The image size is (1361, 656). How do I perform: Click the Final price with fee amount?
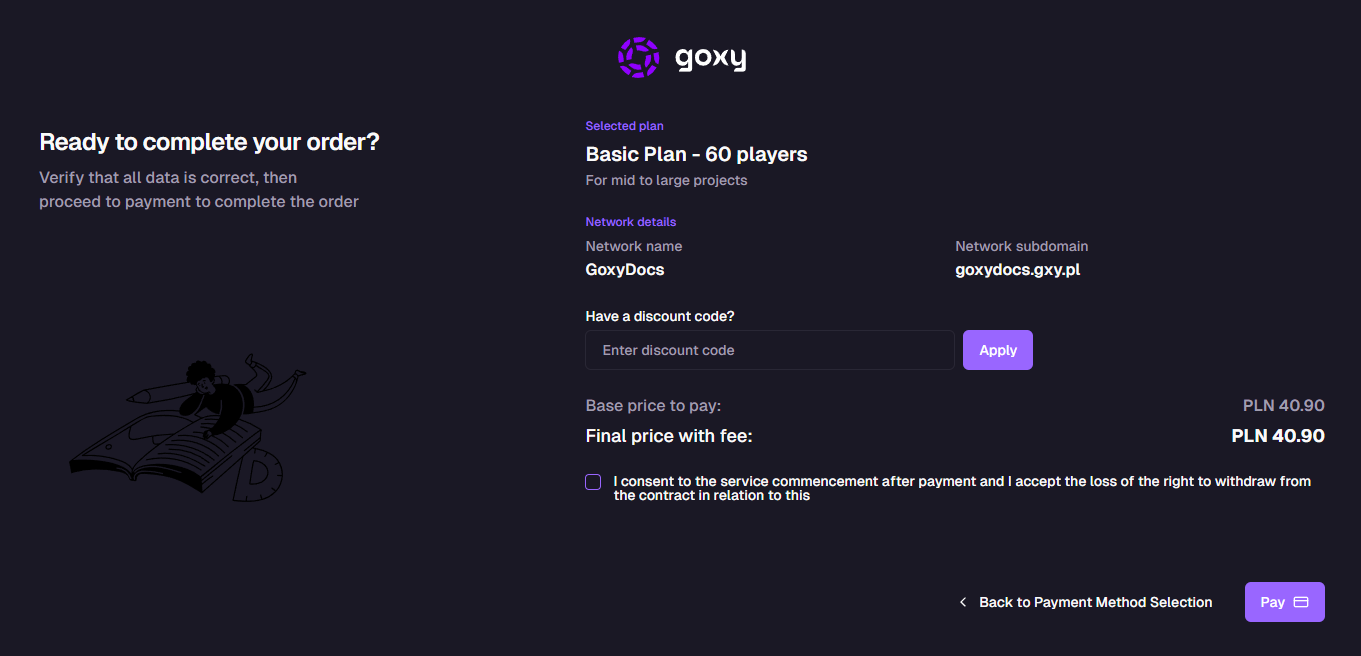coord(1277,435)
